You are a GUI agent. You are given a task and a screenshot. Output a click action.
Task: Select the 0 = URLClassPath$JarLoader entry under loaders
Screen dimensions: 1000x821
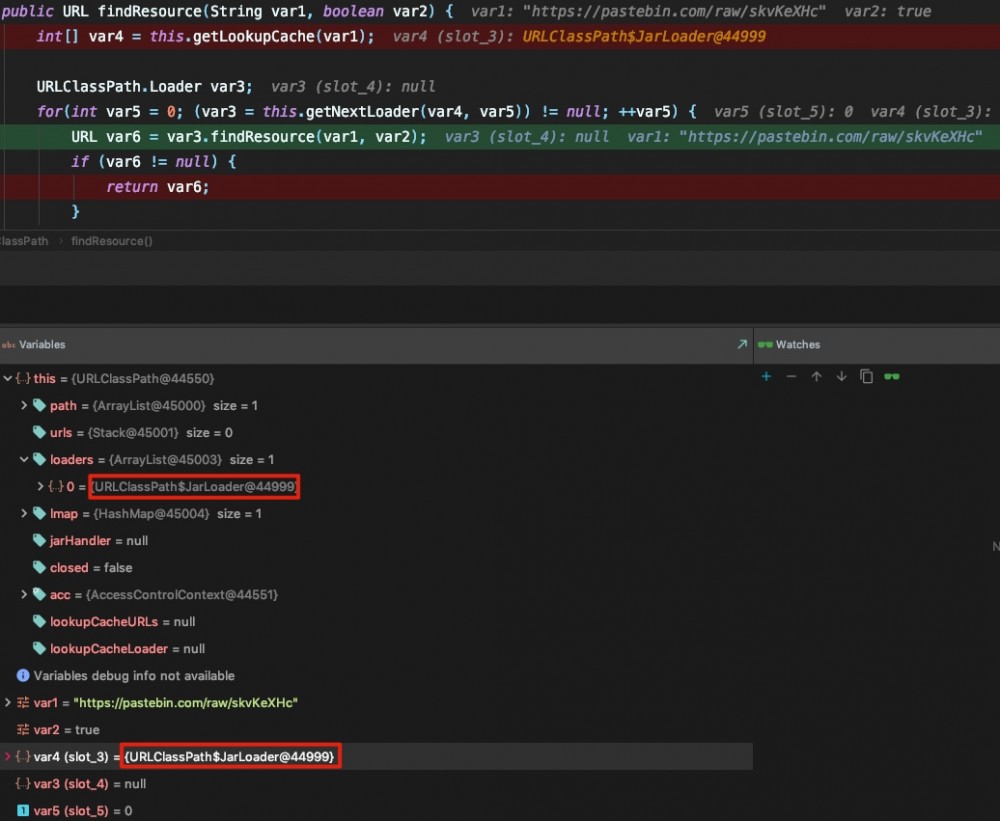tap(194, 486)
